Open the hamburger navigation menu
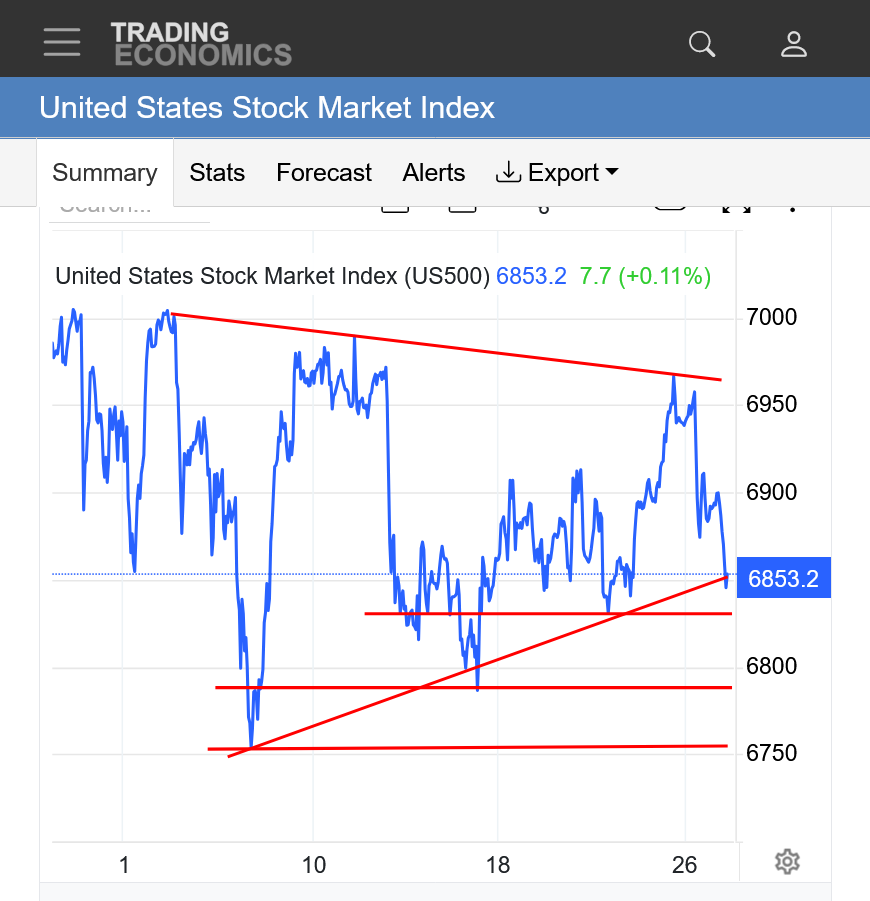The image size is (870, 901). [62, 42]
